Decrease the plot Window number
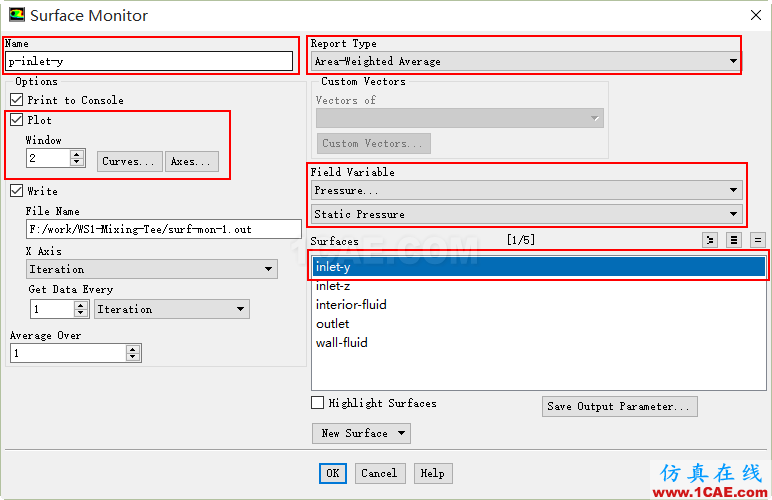This screenshot has width=772, height=500. click(77, 162)
